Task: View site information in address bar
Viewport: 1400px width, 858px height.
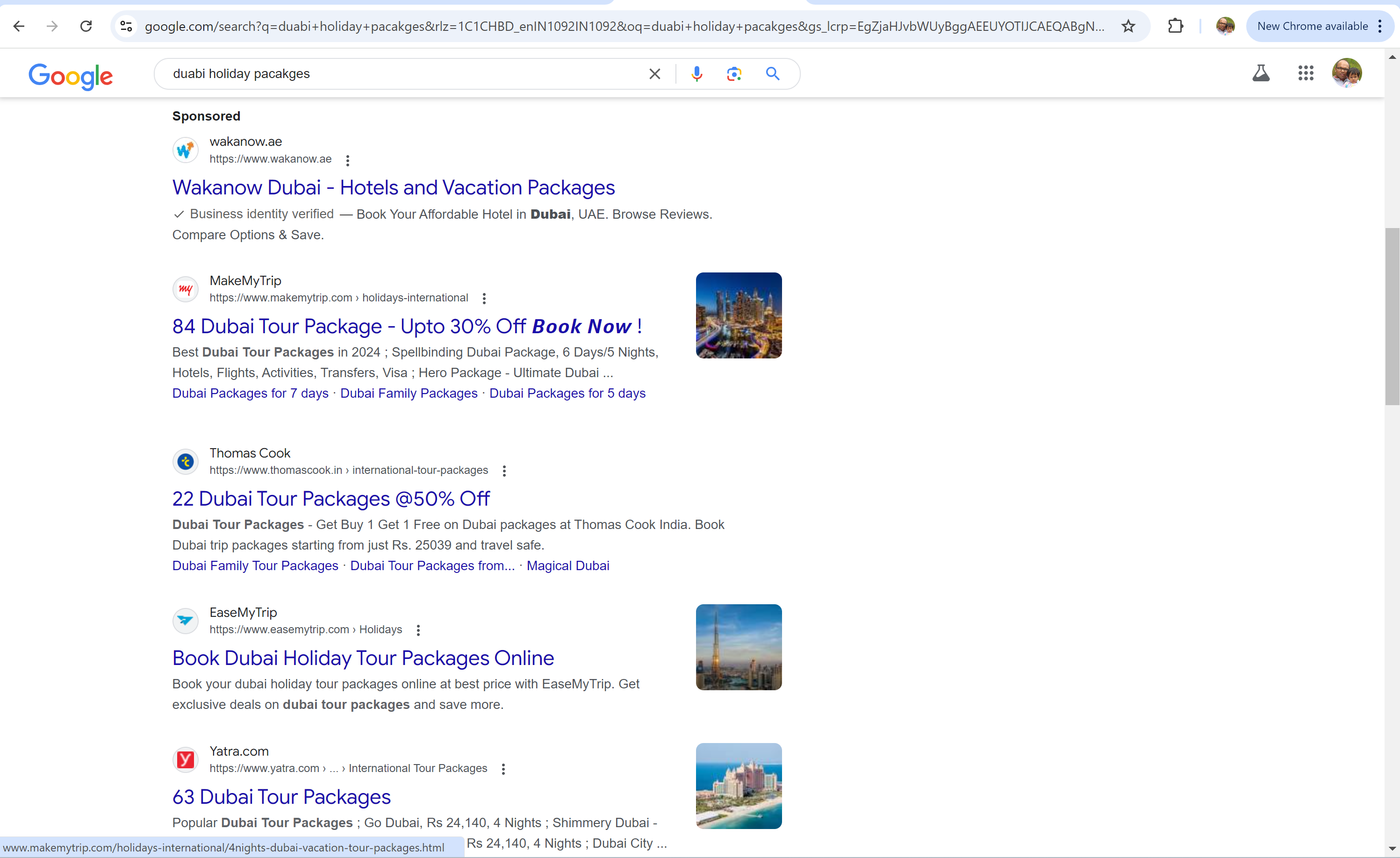Action: [x=126, y=26]
